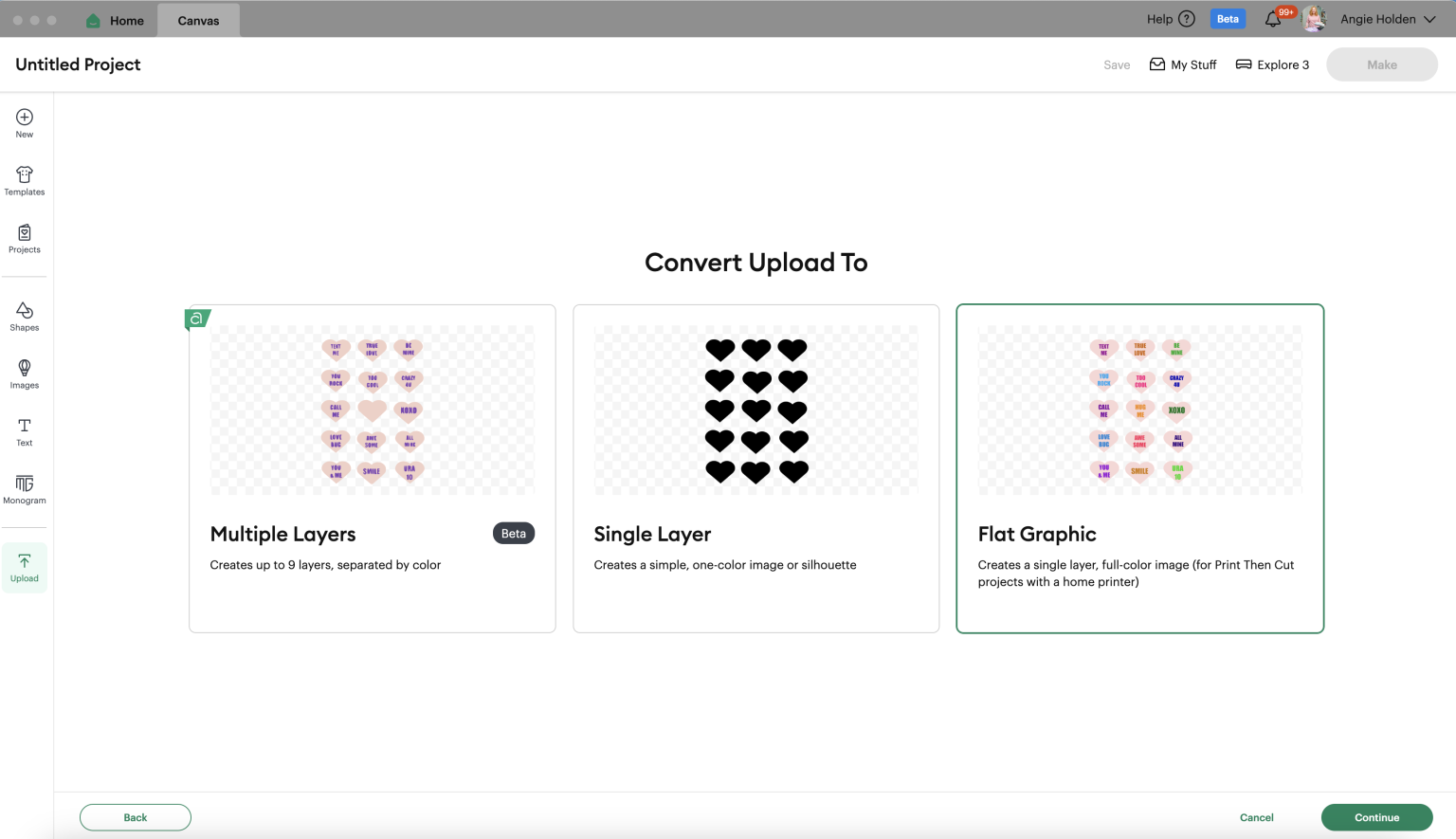1456x839 pixels.
Task: Select the Shapes tool
Action: 24,317
